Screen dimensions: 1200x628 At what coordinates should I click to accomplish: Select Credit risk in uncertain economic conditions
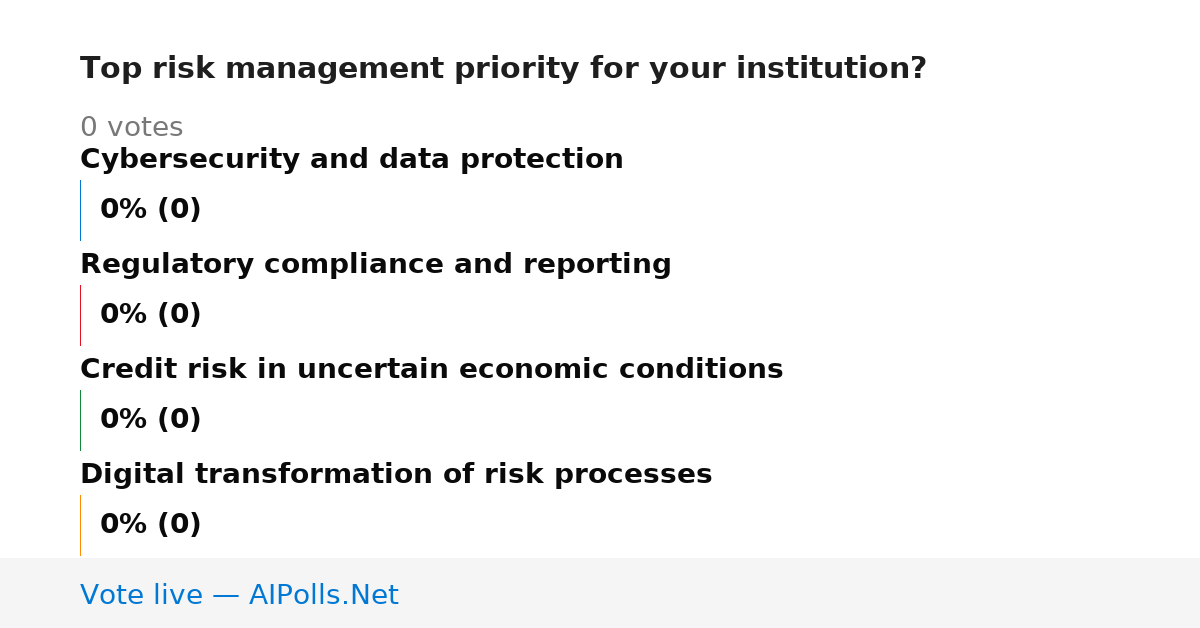point(432,370)
